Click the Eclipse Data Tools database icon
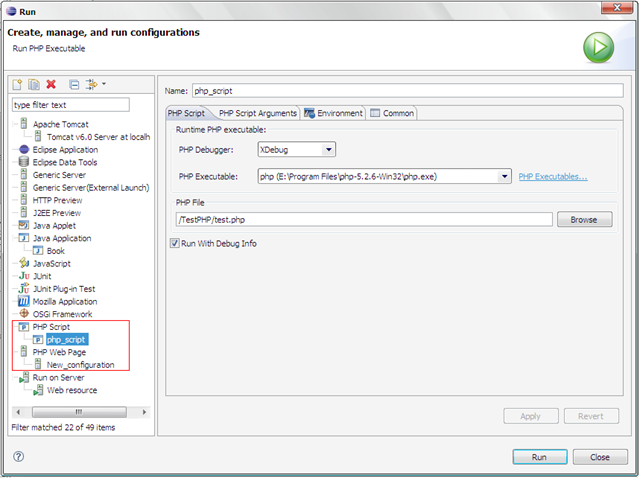 pyautogui.click(x=24, y=162)
